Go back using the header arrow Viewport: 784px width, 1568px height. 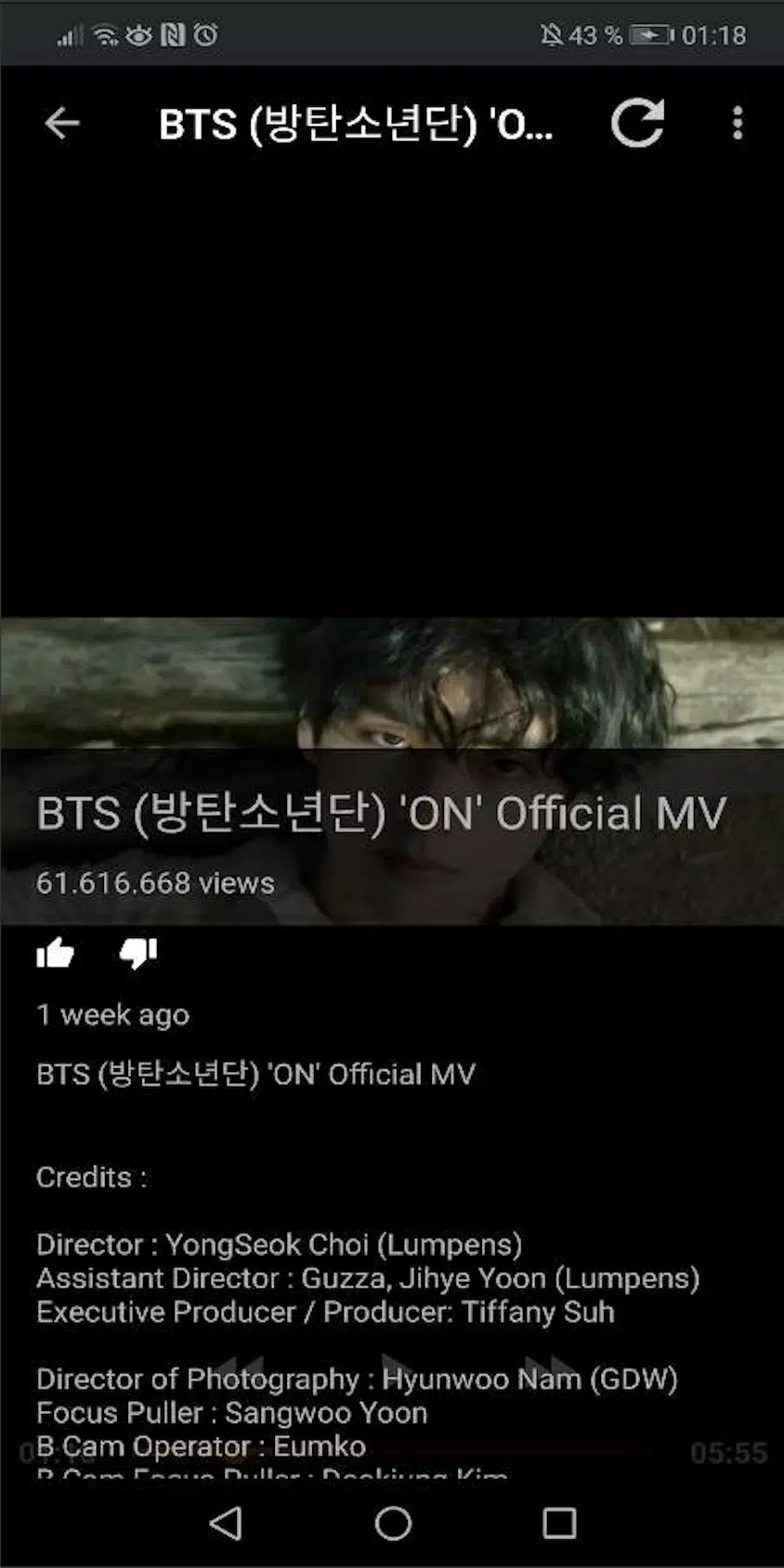62,123
